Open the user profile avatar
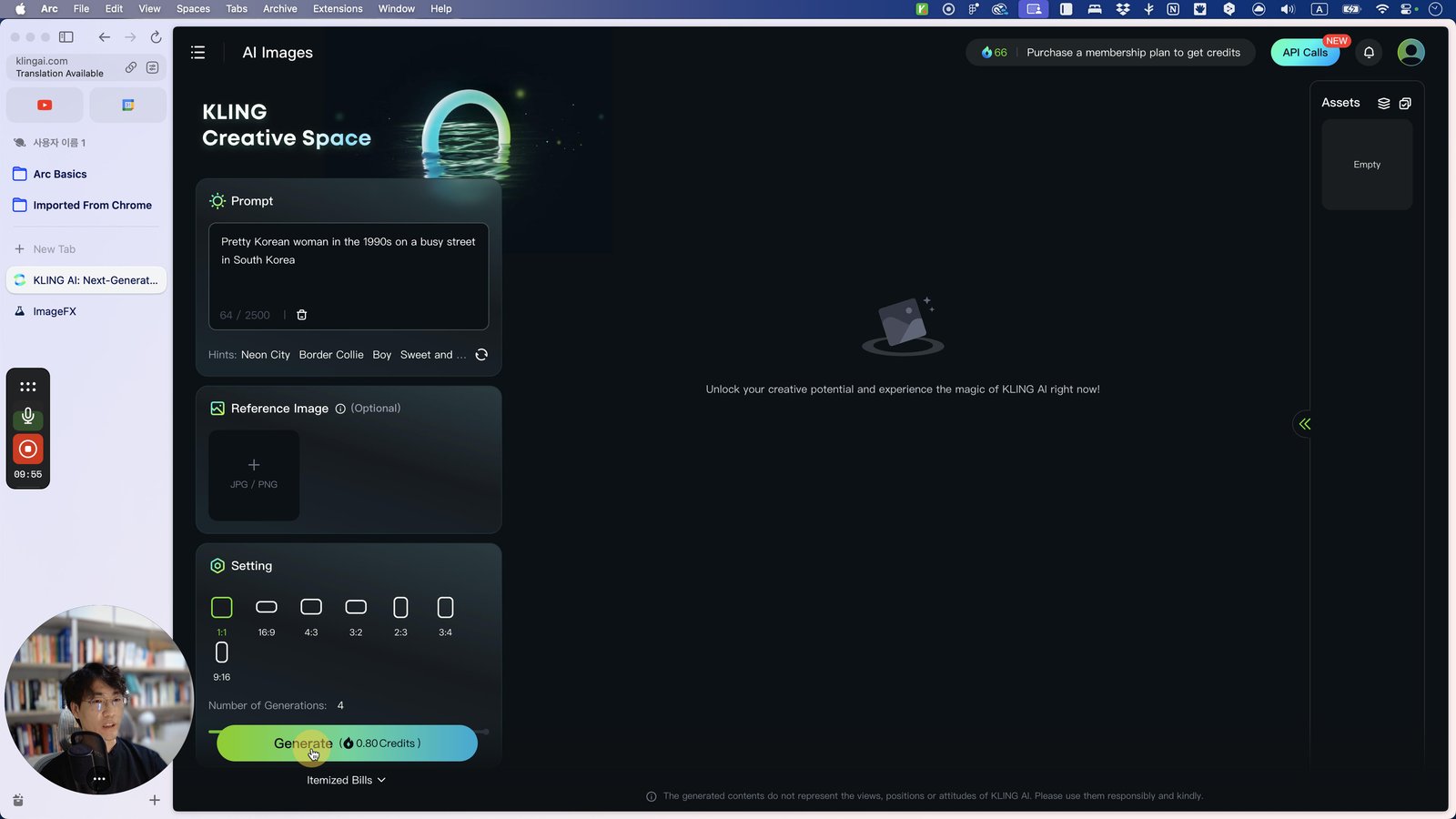 (x=1410, y=53)
